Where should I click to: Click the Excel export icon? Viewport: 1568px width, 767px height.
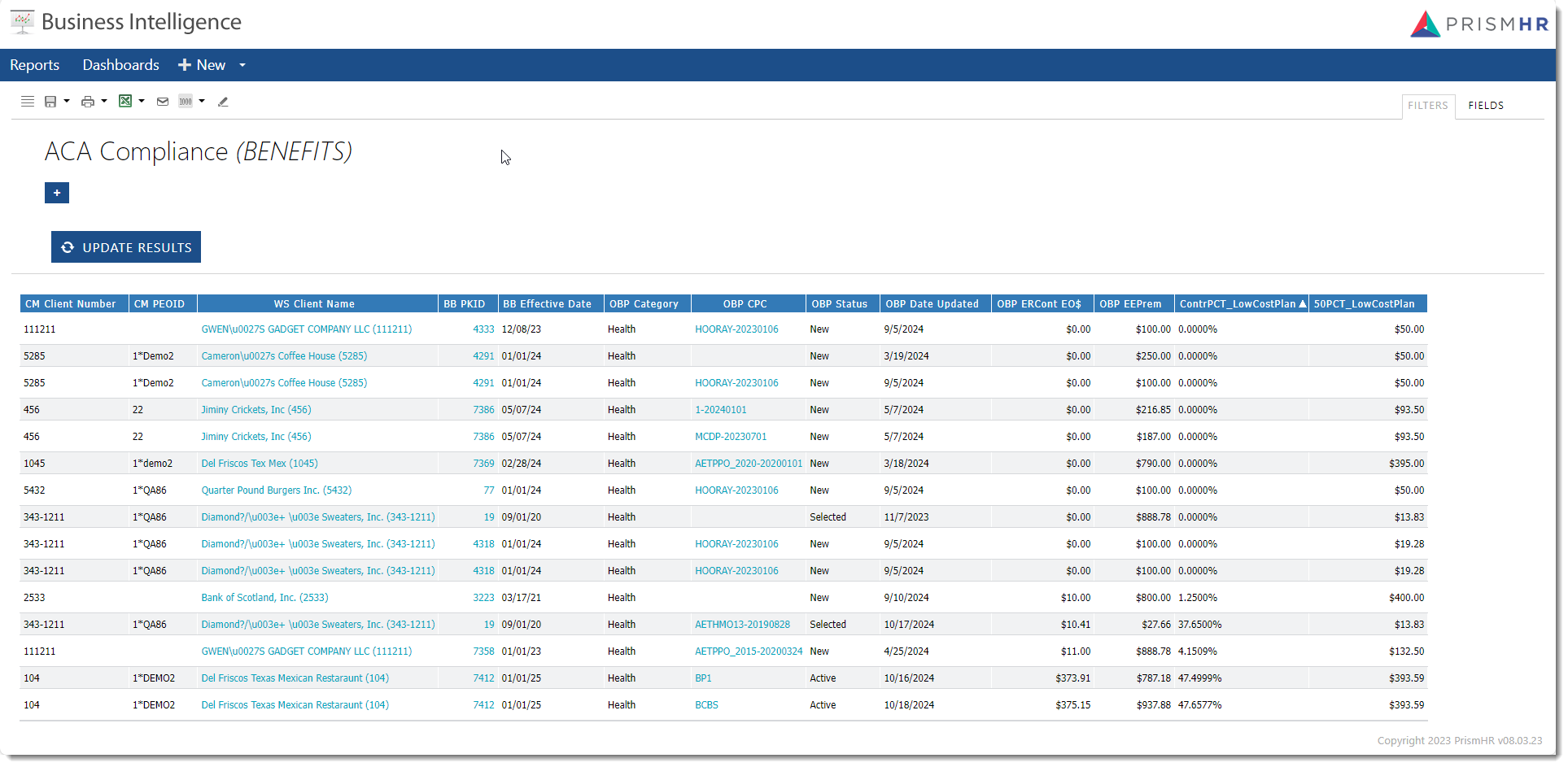tap(125, 101)
